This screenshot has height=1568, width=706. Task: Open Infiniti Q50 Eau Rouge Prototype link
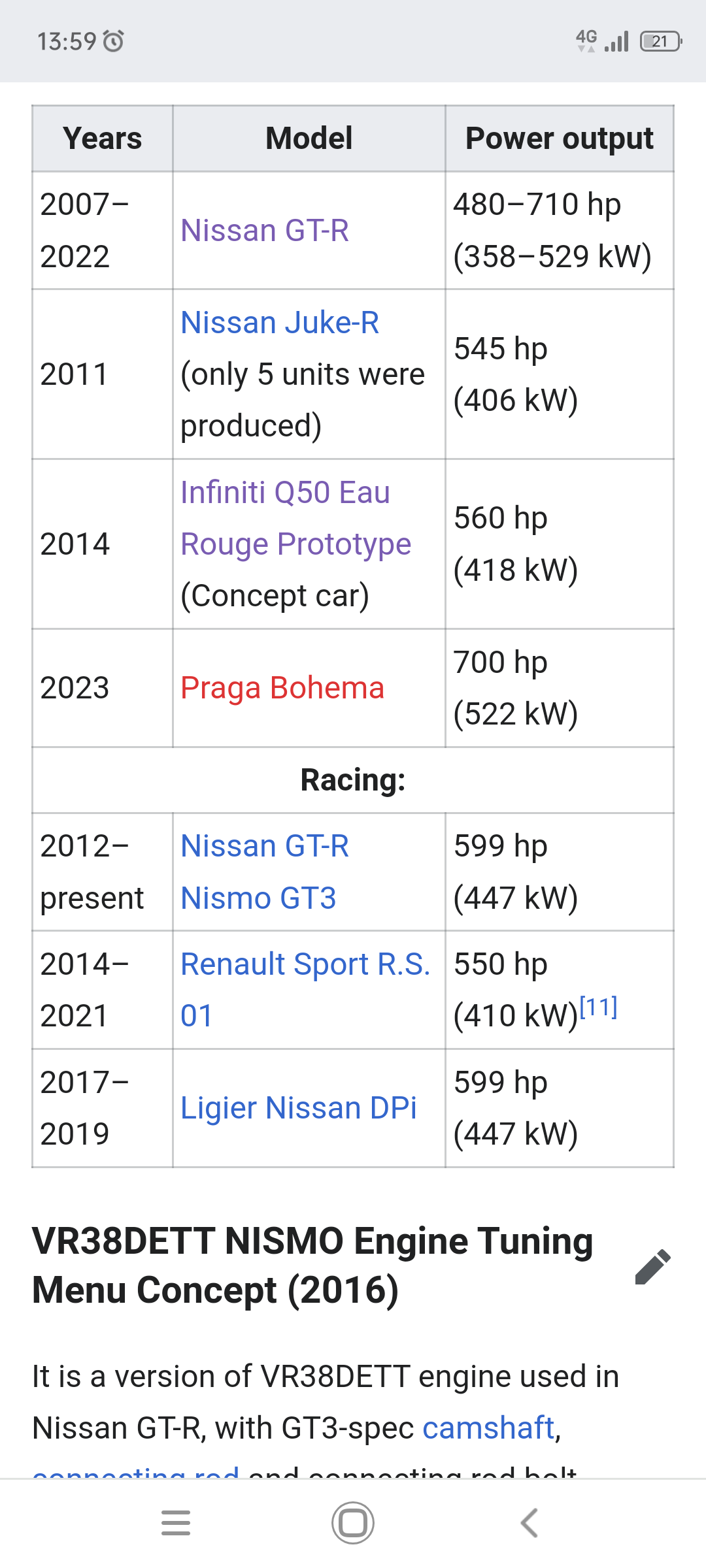[295, 518]
